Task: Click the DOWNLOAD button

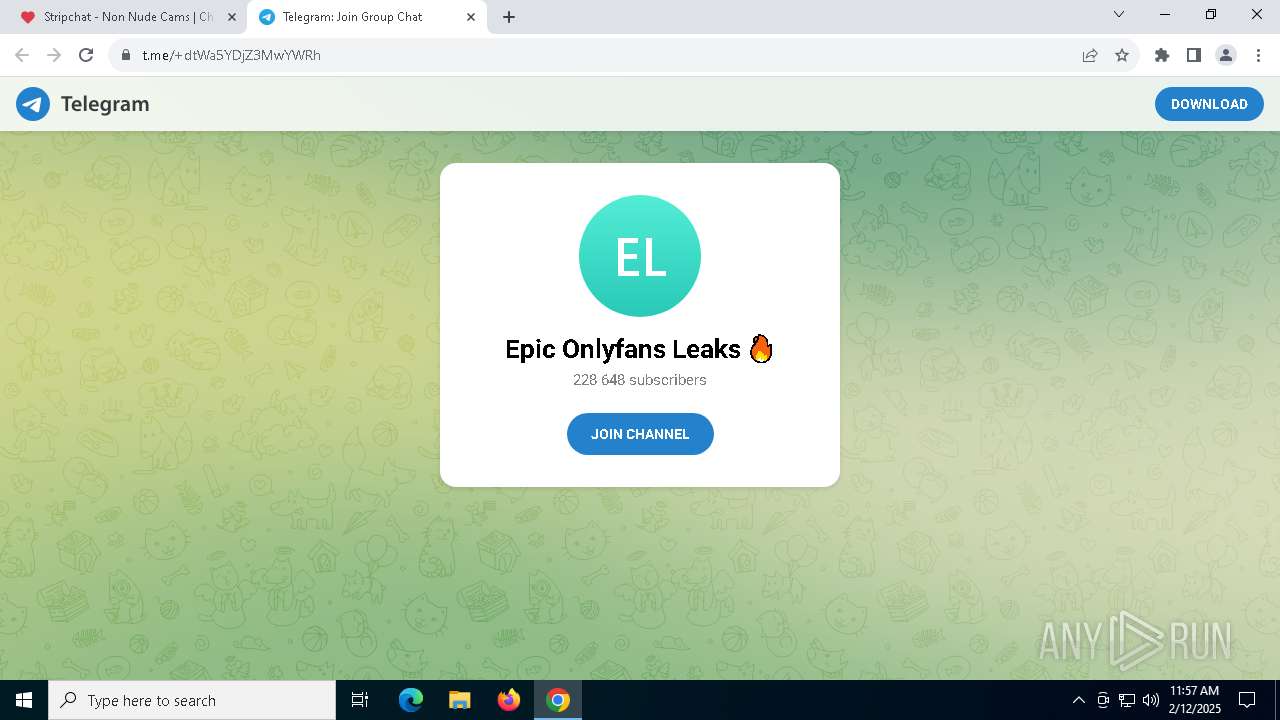Action: pos(1209,104)
